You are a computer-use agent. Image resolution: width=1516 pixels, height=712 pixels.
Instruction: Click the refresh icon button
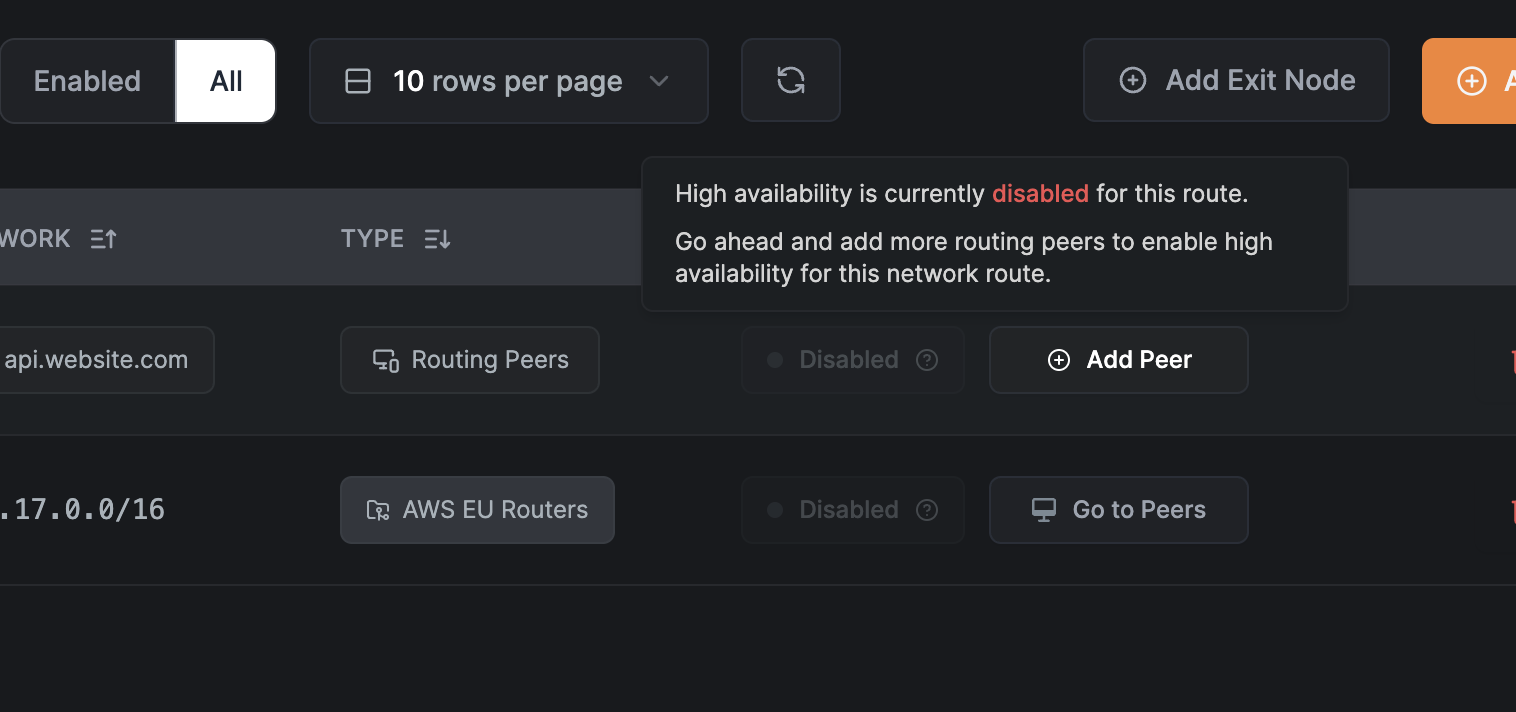point(790,81)
